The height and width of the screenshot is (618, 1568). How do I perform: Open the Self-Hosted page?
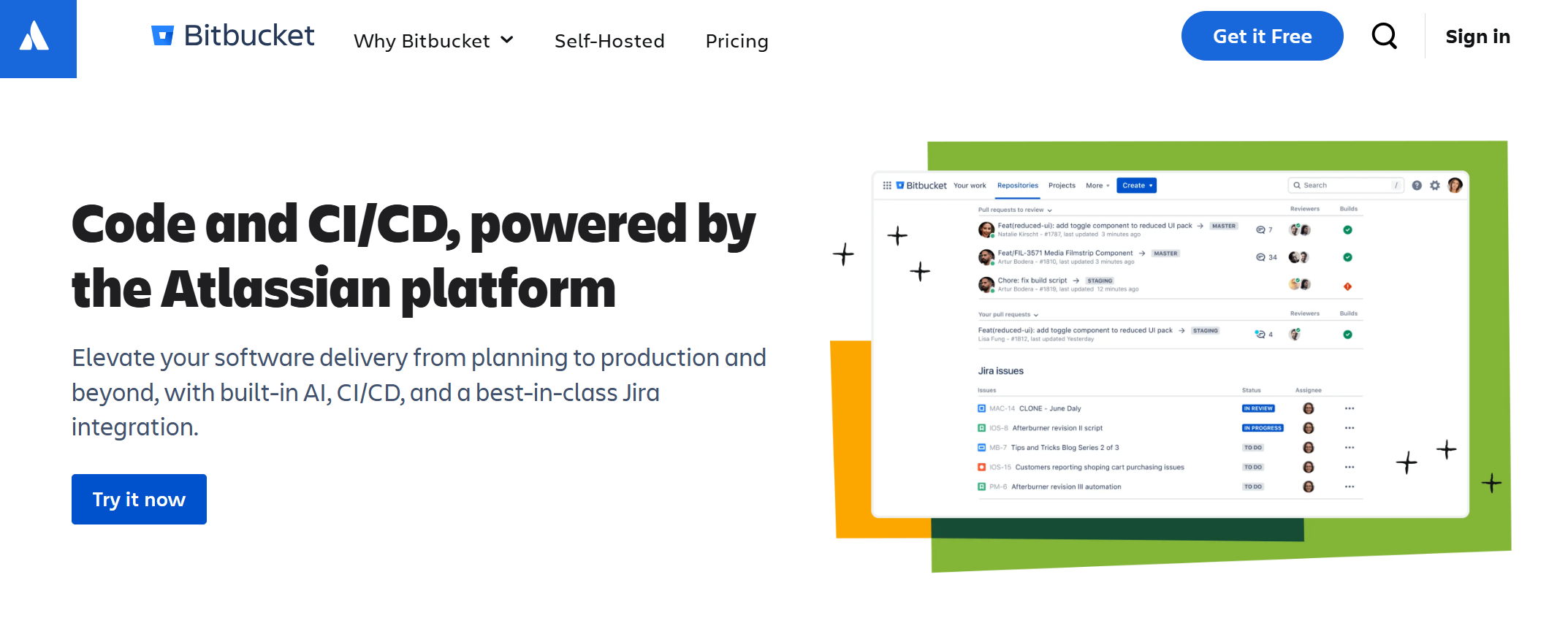click(x=609, y=41)
